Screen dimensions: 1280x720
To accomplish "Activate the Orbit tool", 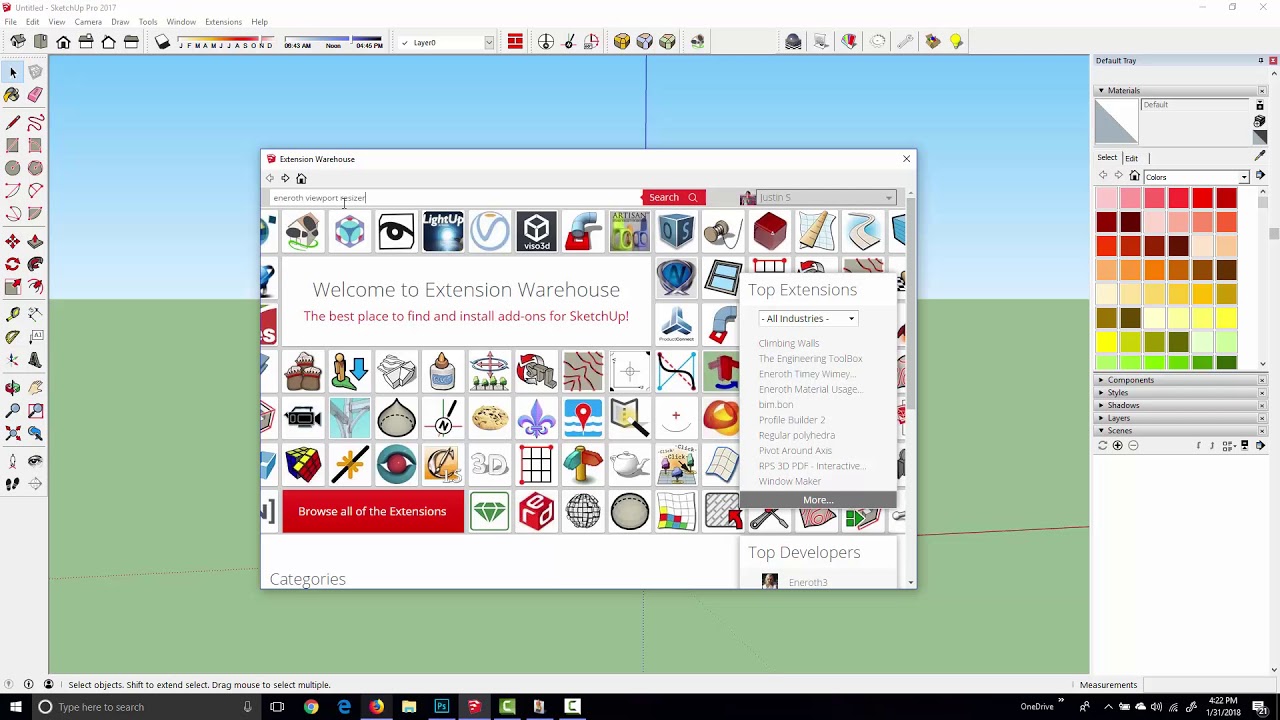I will tap(13, 387).
